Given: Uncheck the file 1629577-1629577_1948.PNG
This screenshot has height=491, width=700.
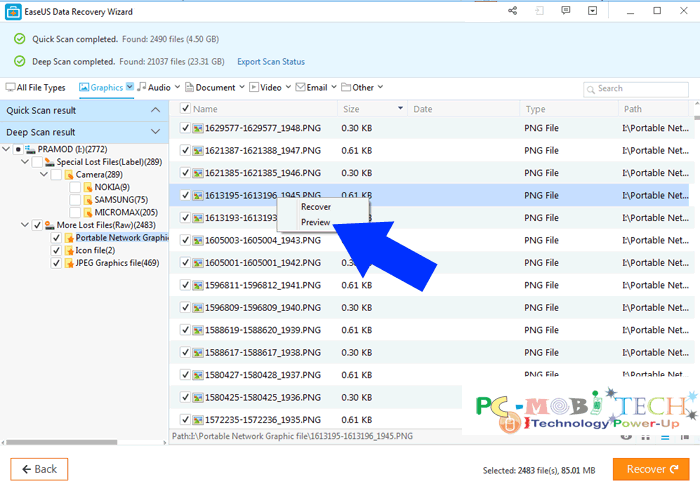Looking at the screenshot, I should 185,128.
